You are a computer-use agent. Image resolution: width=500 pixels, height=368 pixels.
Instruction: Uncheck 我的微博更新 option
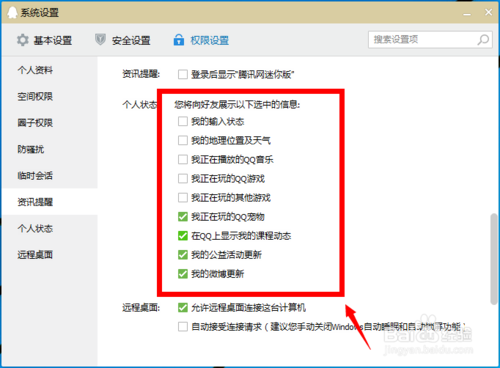click(183, 274)
